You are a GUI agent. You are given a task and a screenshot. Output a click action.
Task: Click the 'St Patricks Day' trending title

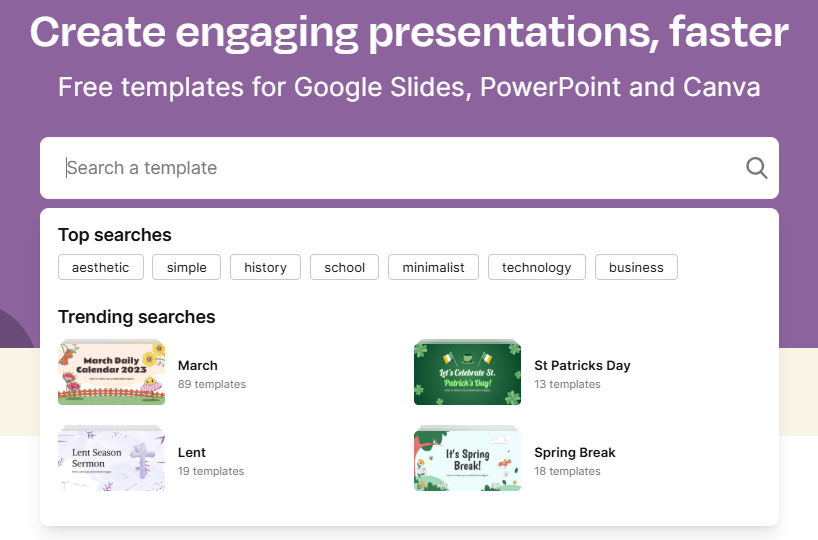(582, 365)
